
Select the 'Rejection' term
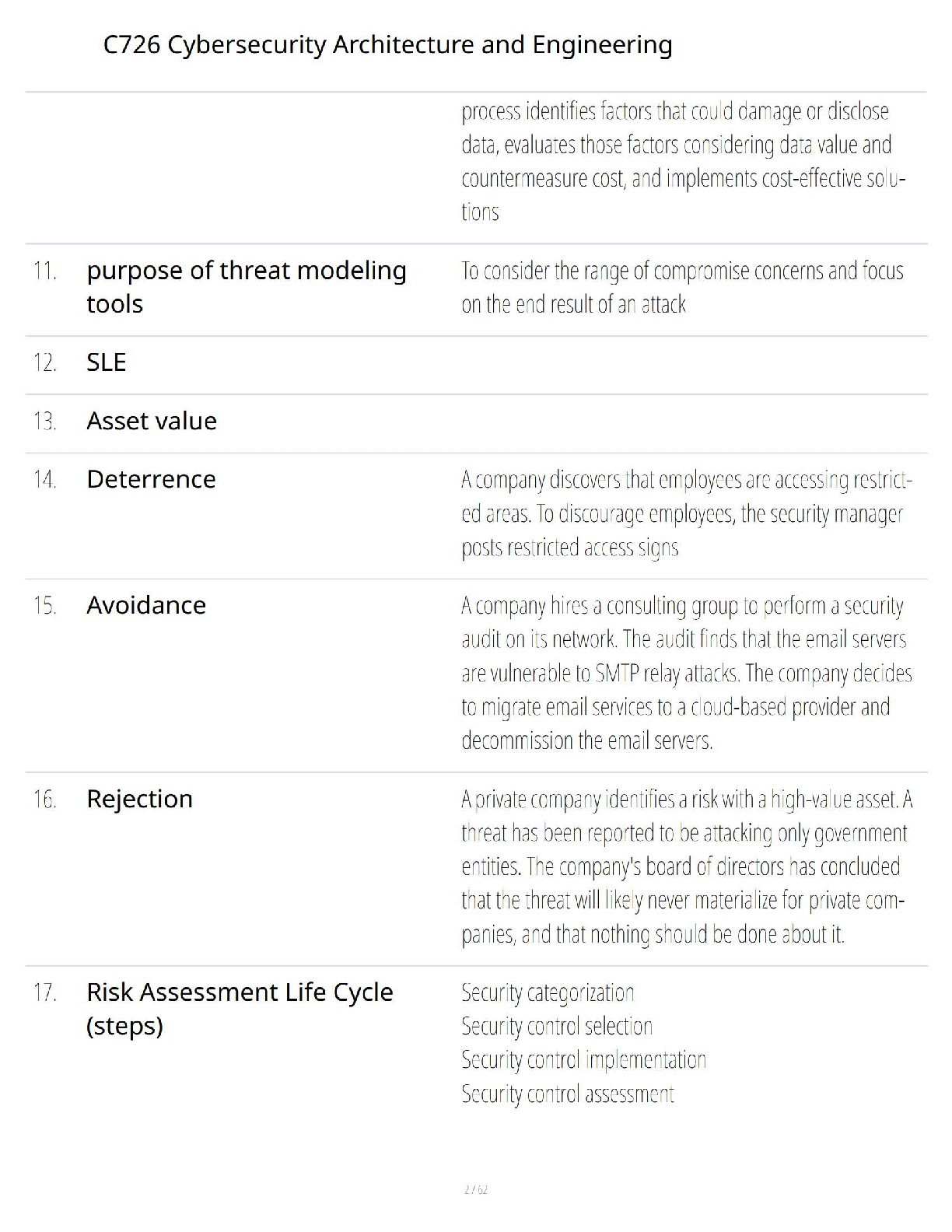point(139,799)
